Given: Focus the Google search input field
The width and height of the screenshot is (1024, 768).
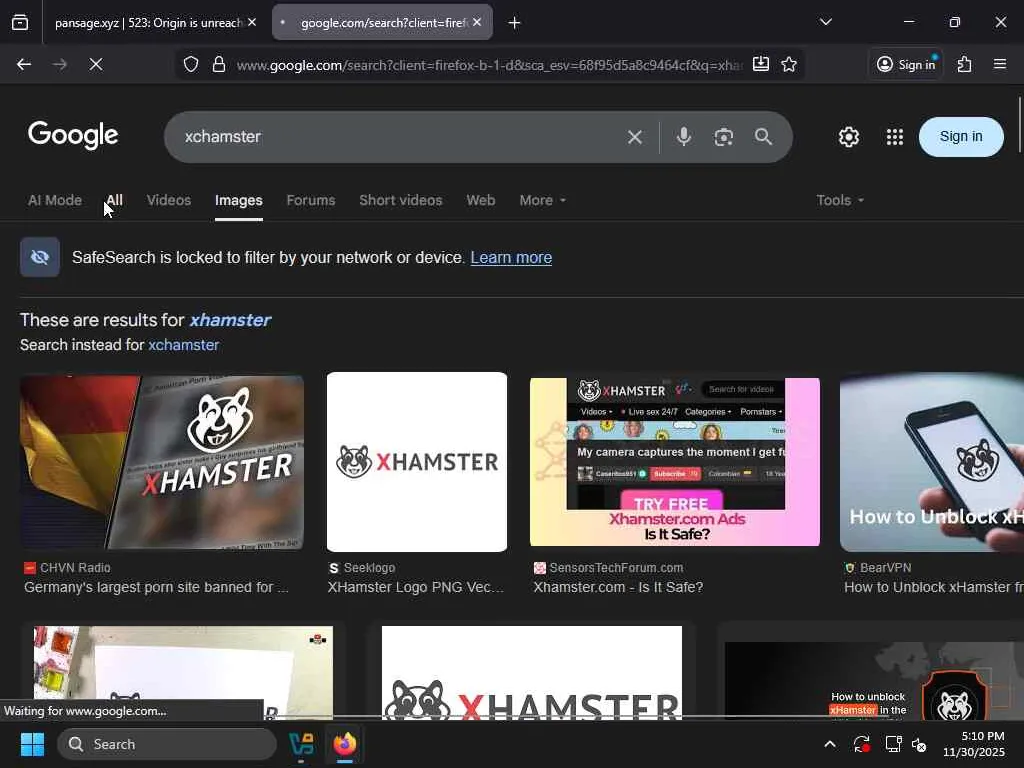Looking at the screenshot, I should click(x=398, y=136).
